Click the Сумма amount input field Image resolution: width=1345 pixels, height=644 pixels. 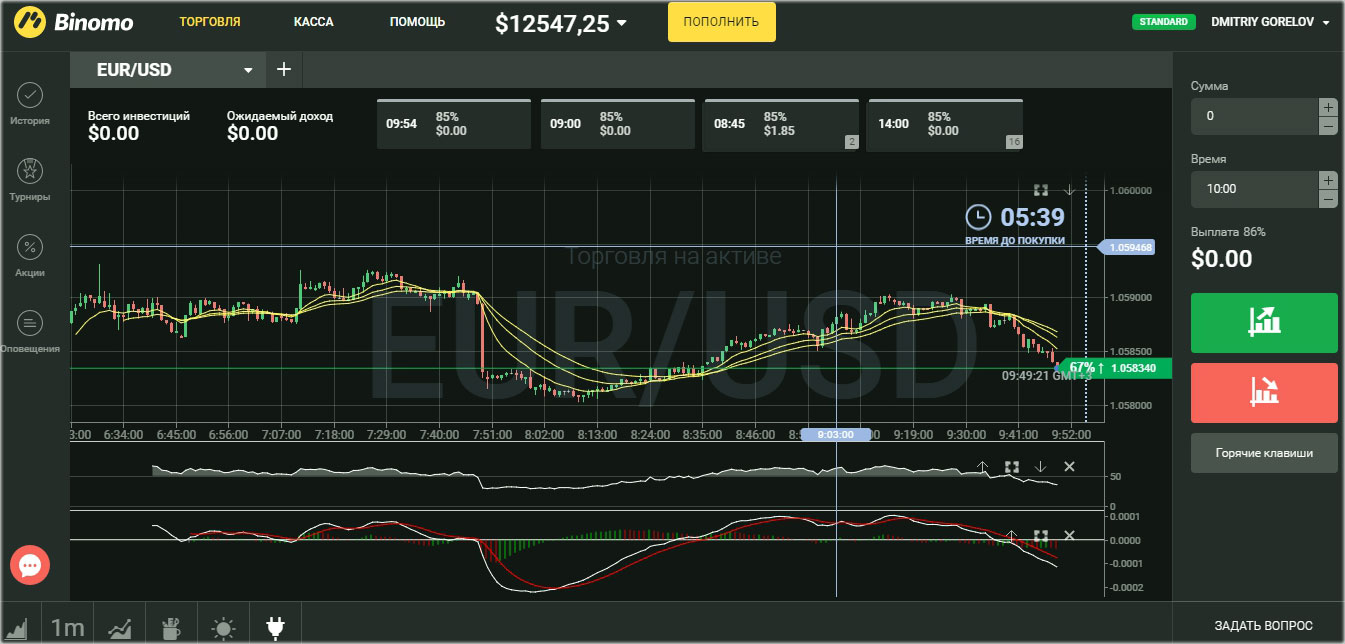point(1254,116)
